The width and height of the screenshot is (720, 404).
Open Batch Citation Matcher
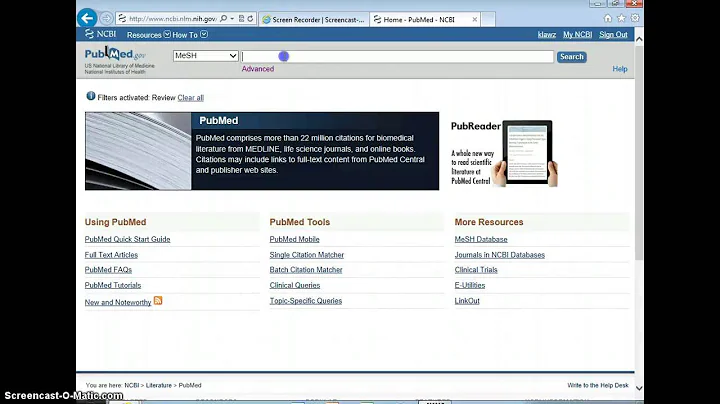coord(306,270)
